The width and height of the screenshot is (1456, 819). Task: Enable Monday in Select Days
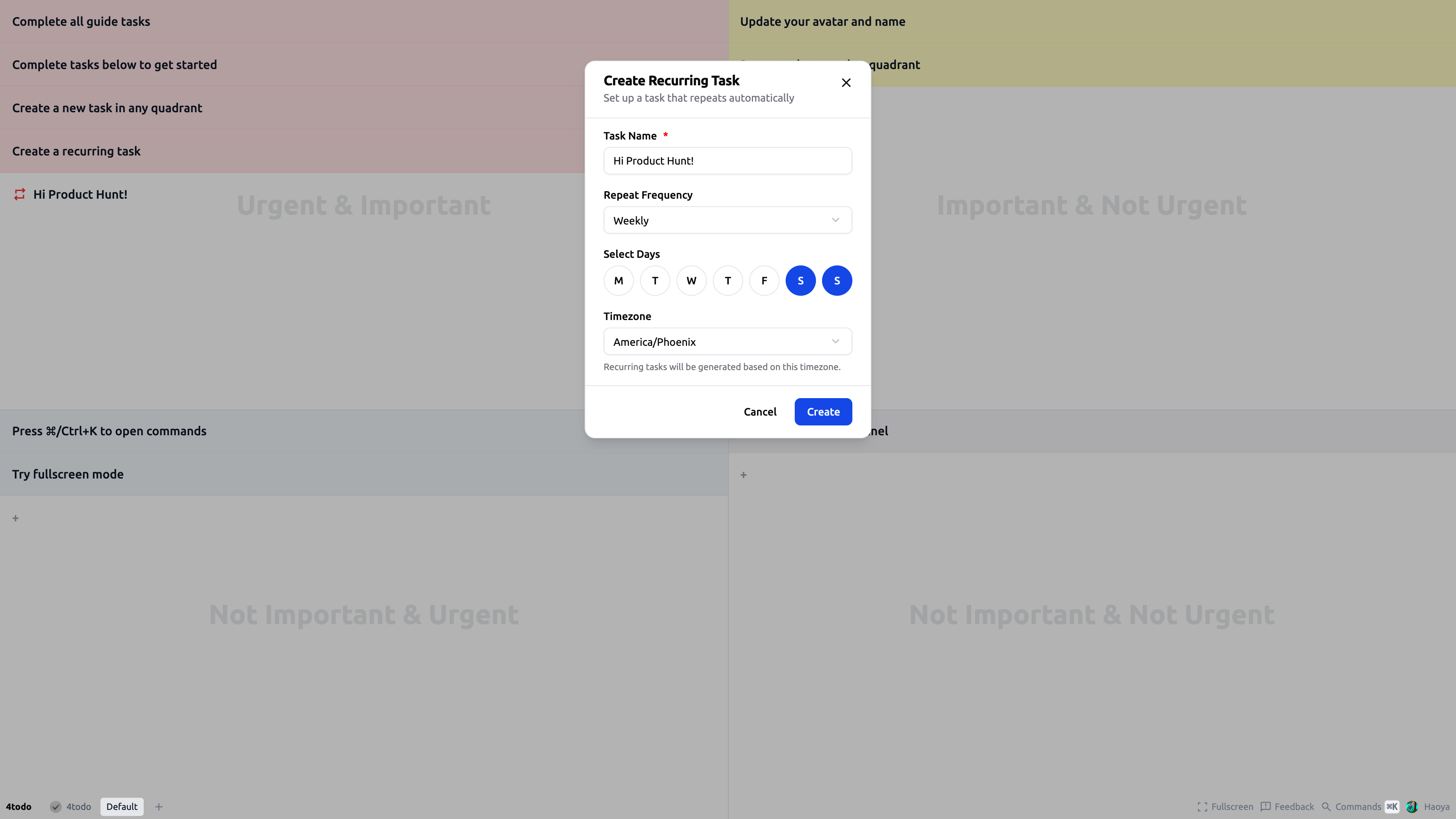[x=618, y=280]
